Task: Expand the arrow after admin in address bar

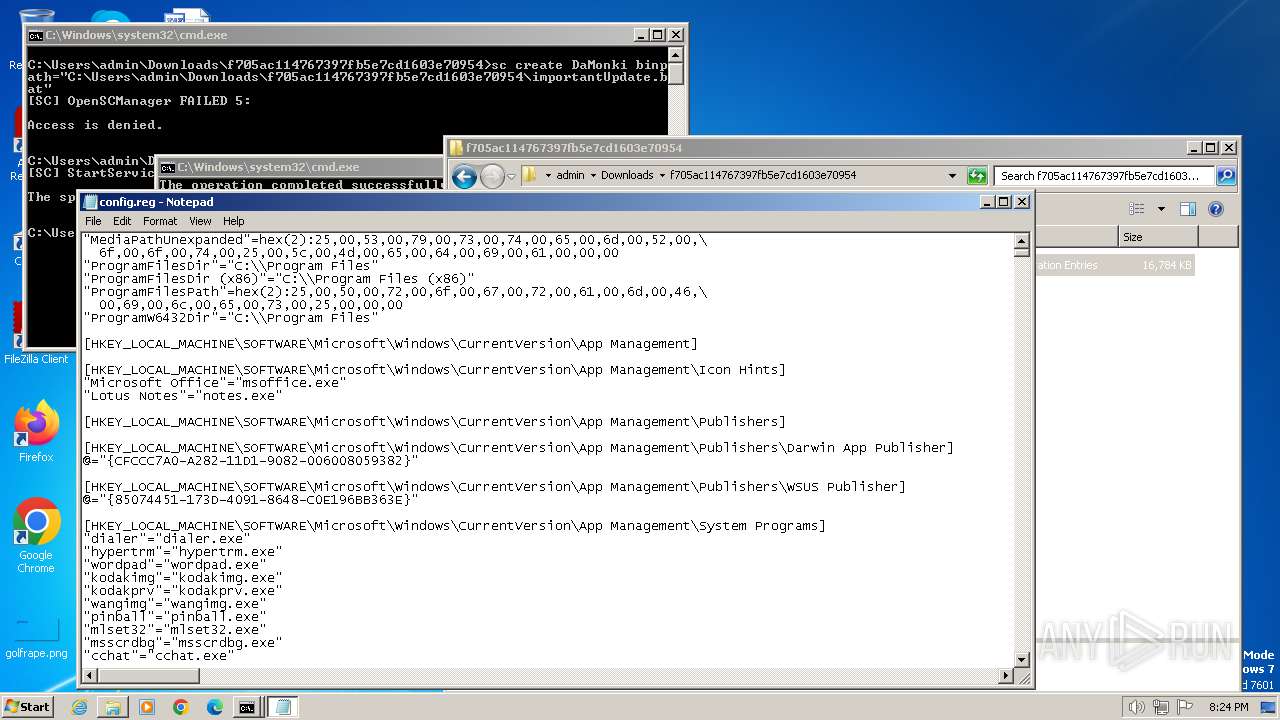Action: click(593, 176)
